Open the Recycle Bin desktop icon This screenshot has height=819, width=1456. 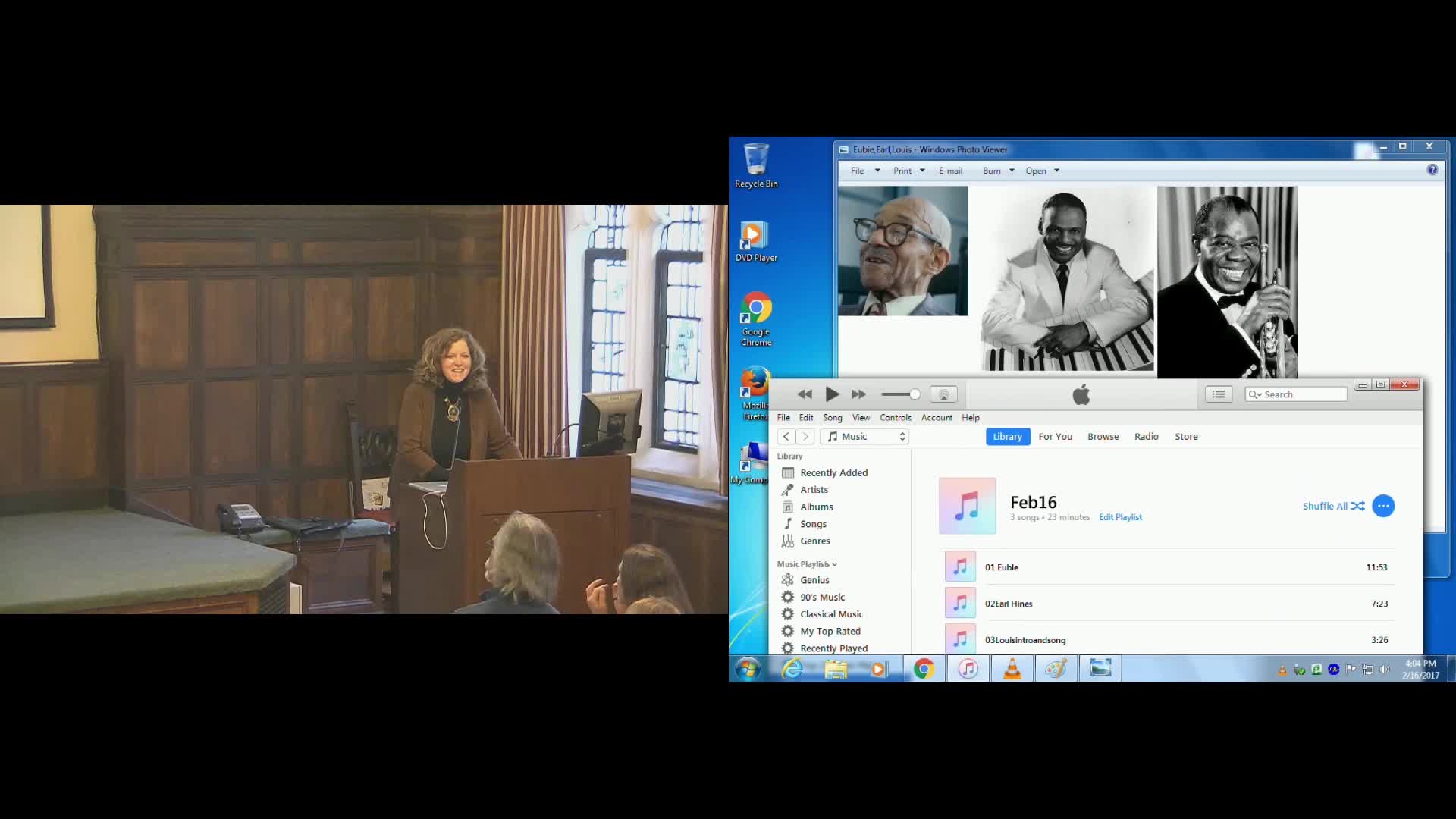pos(756,166)
